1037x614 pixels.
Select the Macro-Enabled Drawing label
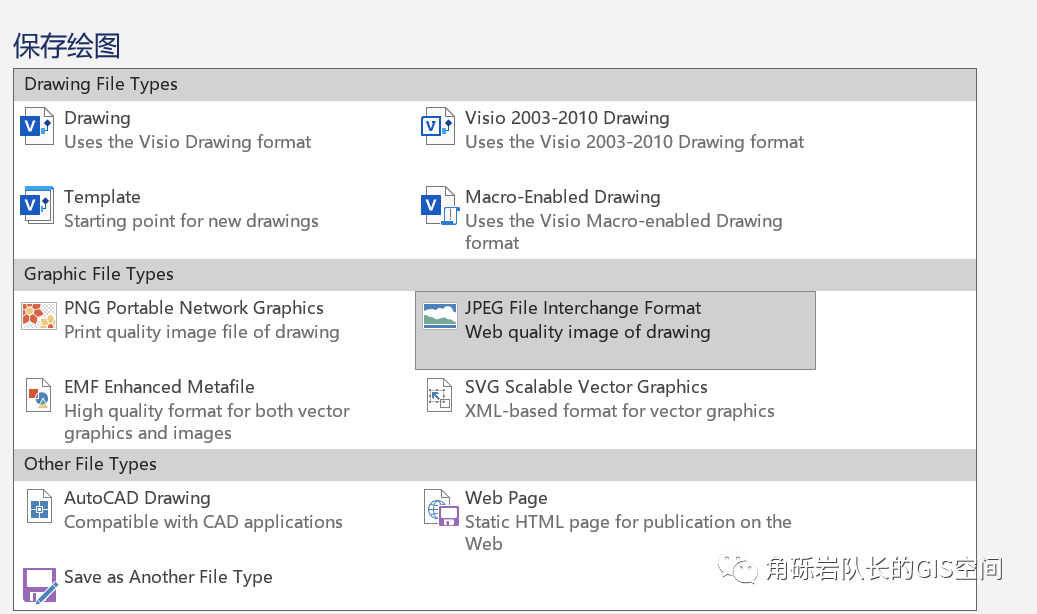[x=562, y=197]
